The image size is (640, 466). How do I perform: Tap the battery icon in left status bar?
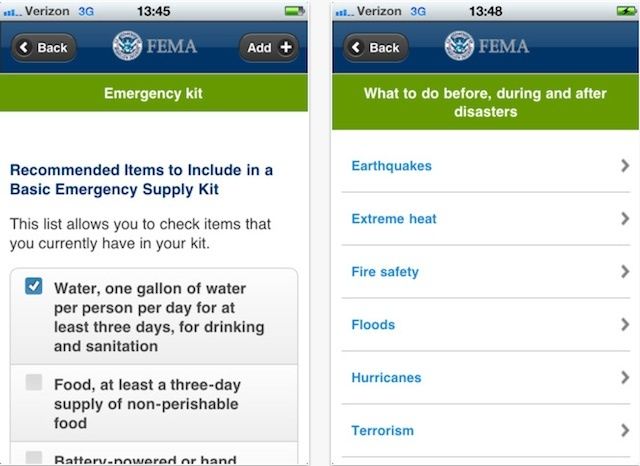(x=294, y=11)
